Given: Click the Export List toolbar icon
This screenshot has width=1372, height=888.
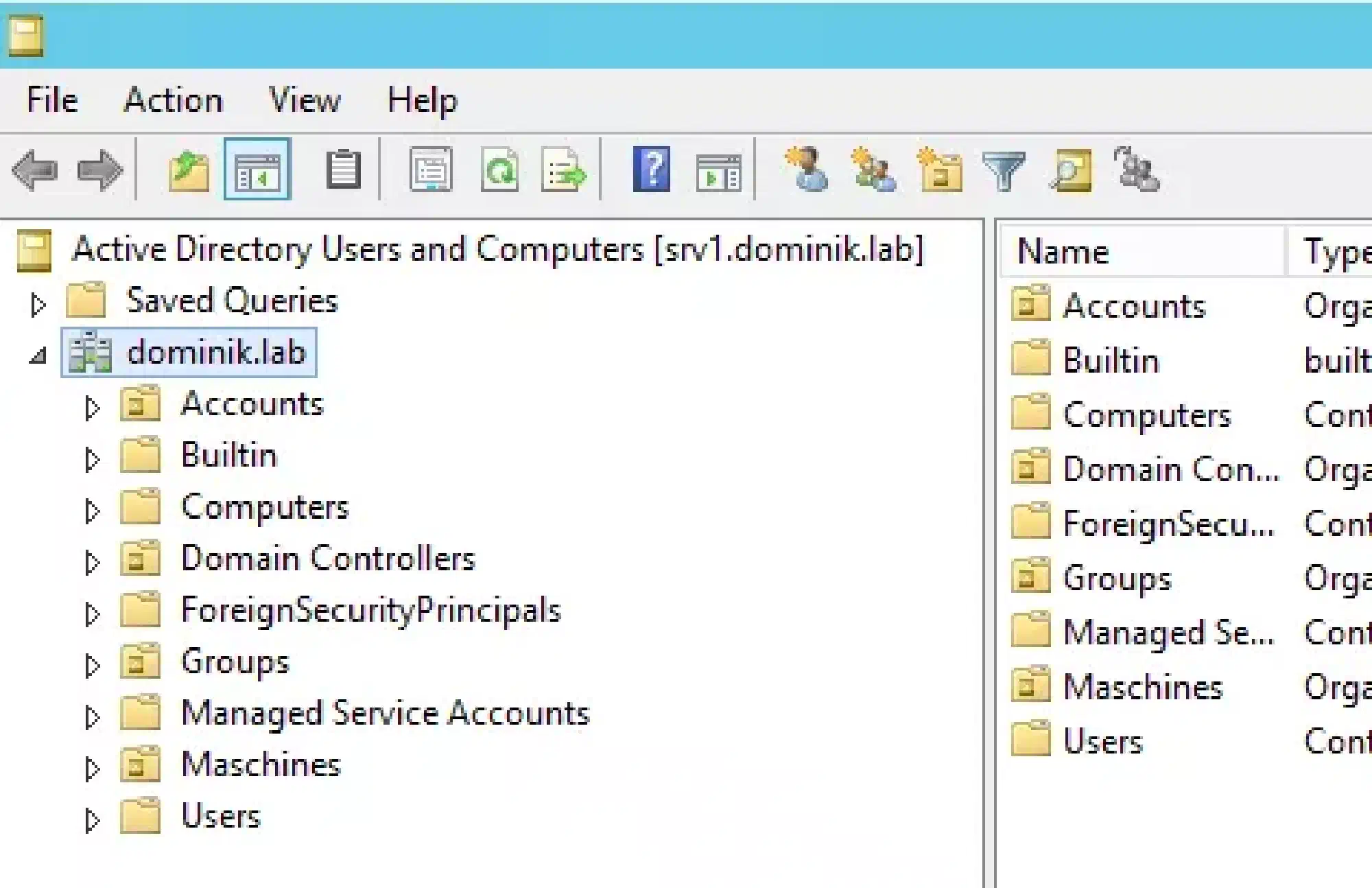Looking at the screenshot, I should click(x=564, y=170).
